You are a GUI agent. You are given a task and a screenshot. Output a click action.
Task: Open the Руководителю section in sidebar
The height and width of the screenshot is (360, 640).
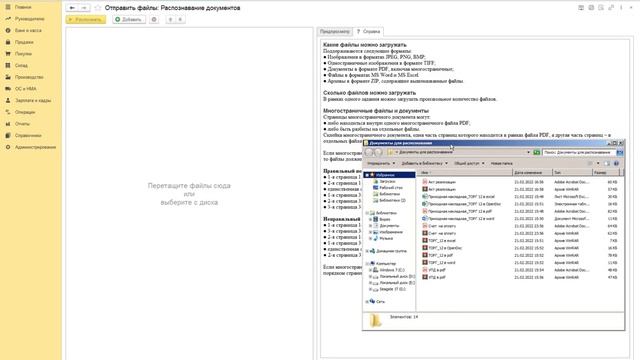point(29,19)
